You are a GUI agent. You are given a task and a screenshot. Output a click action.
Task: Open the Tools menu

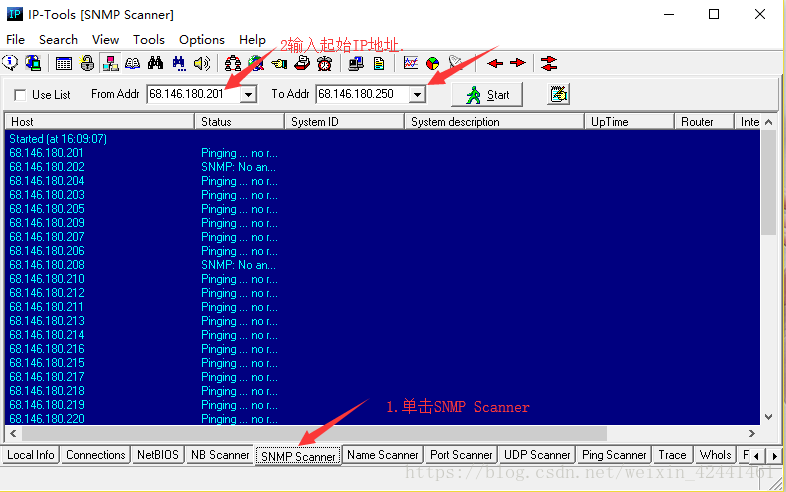(148, 40)
